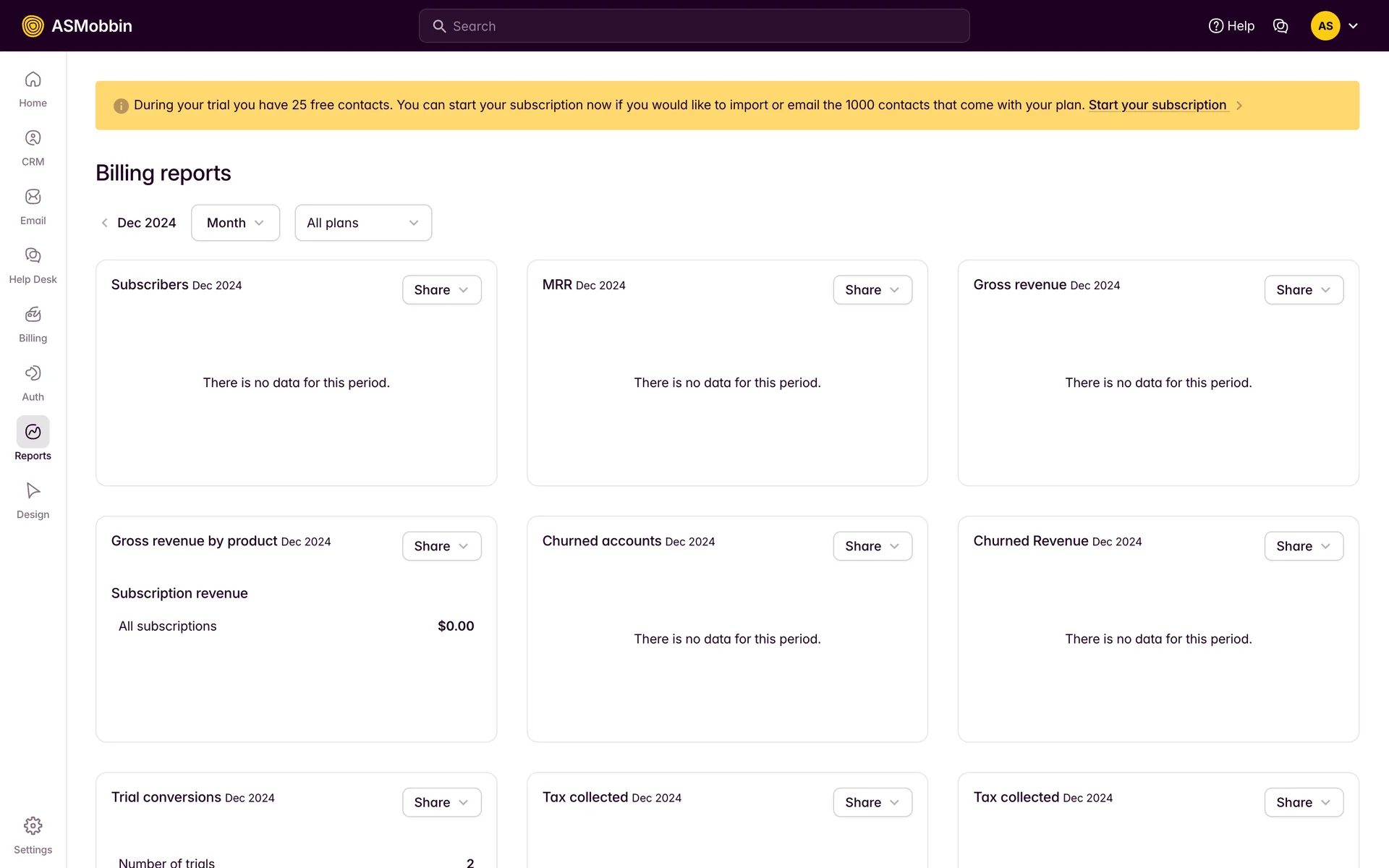Open the Email sidebar icon
The image size is (1389, 868).
pos(33,197)
